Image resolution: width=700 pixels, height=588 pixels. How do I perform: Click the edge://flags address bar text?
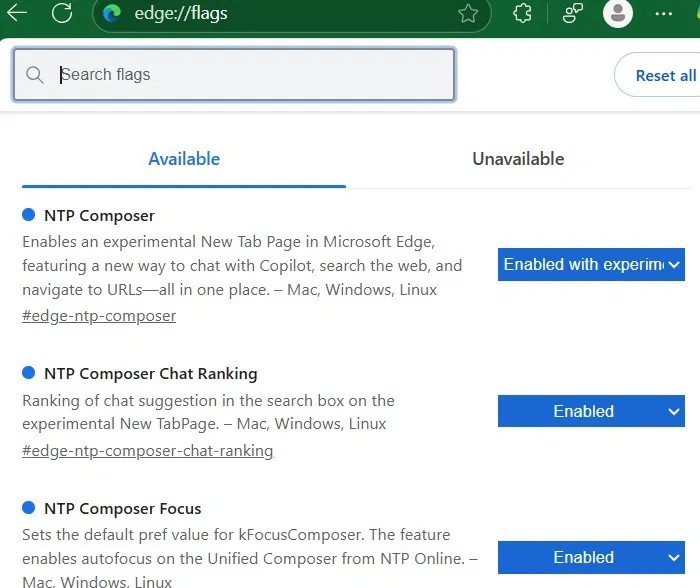coord(181,13)
